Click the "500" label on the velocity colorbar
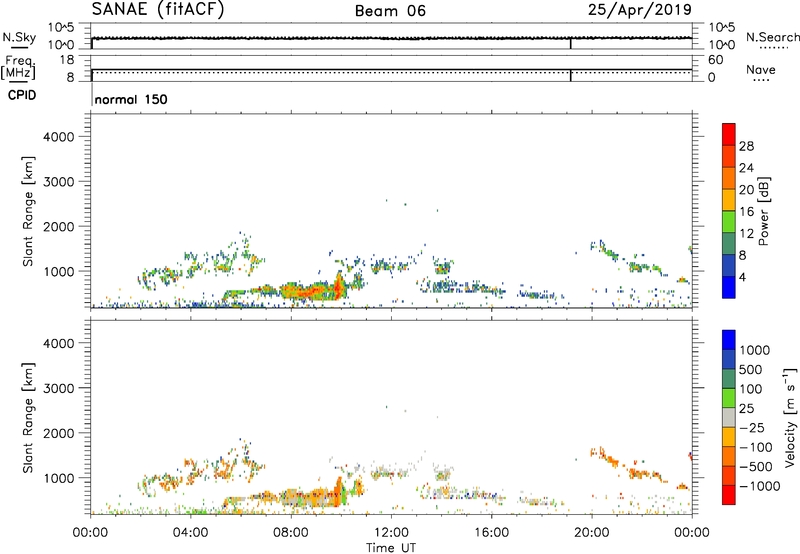 click(751, 370)
